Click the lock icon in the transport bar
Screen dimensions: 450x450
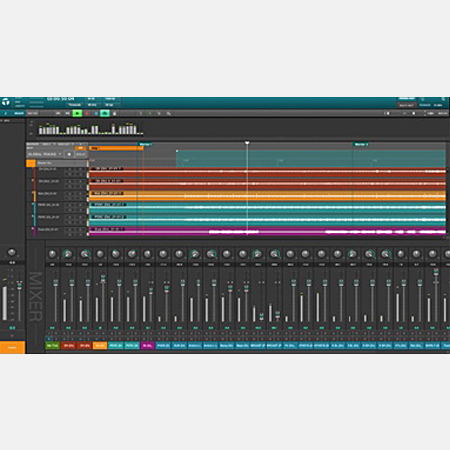pyautogui.click(x=114, y=113)
